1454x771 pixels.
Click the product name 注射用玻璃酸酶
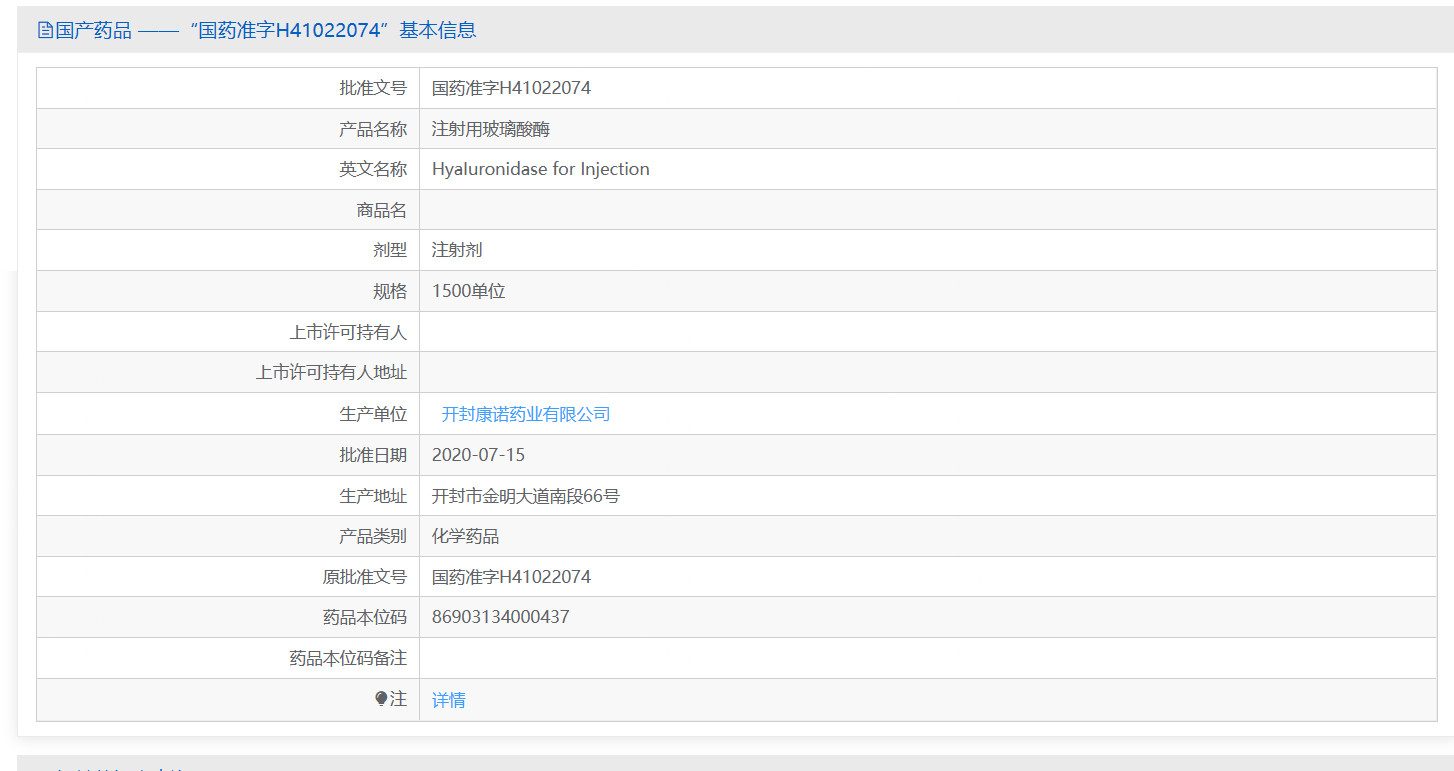click(491, 129)
